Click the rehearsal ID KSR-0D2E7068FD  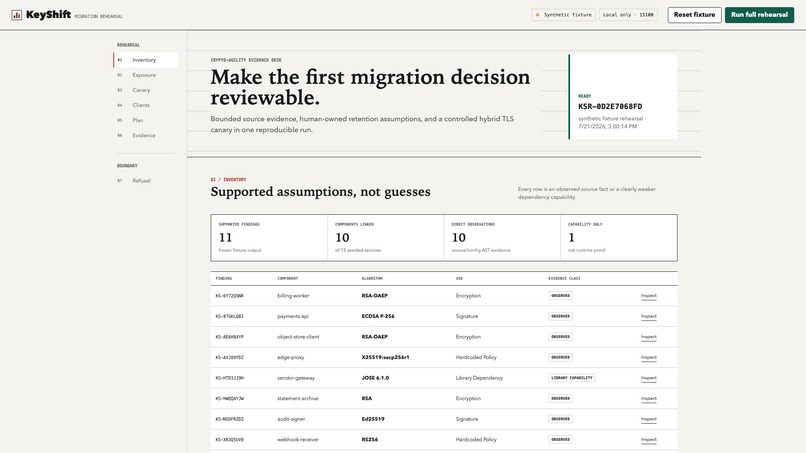coord(610,106)
